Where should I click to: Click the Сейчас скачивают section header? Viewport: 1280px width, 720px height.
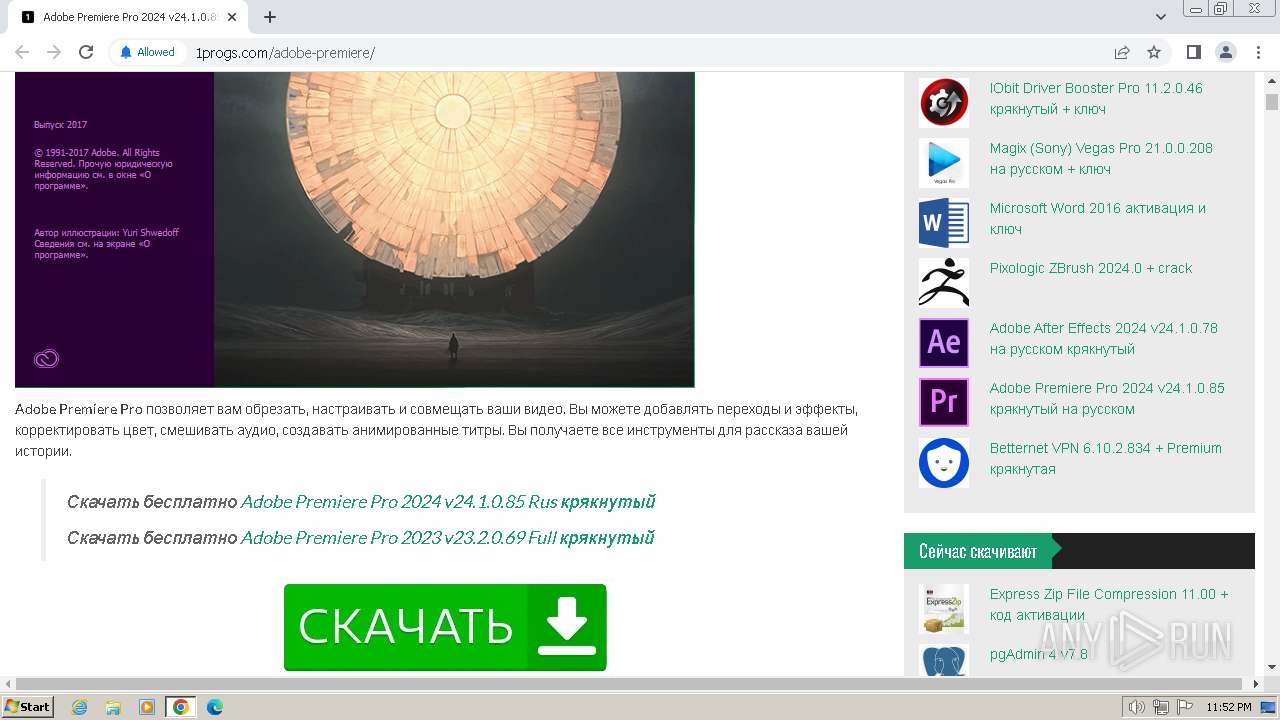[x=978, y=551]
